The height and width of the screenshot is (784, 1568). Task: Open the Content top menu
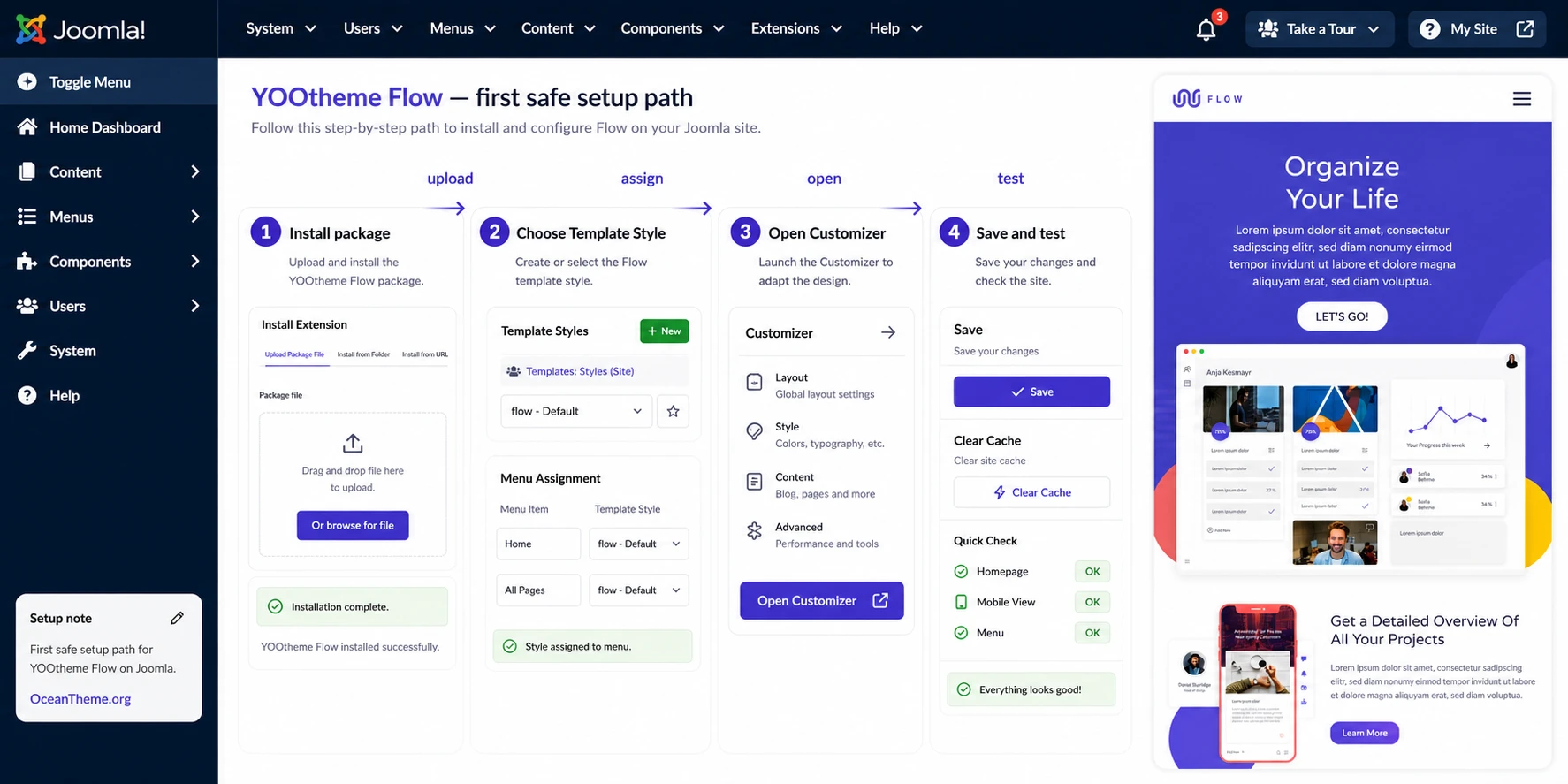[x=558, y=28]
